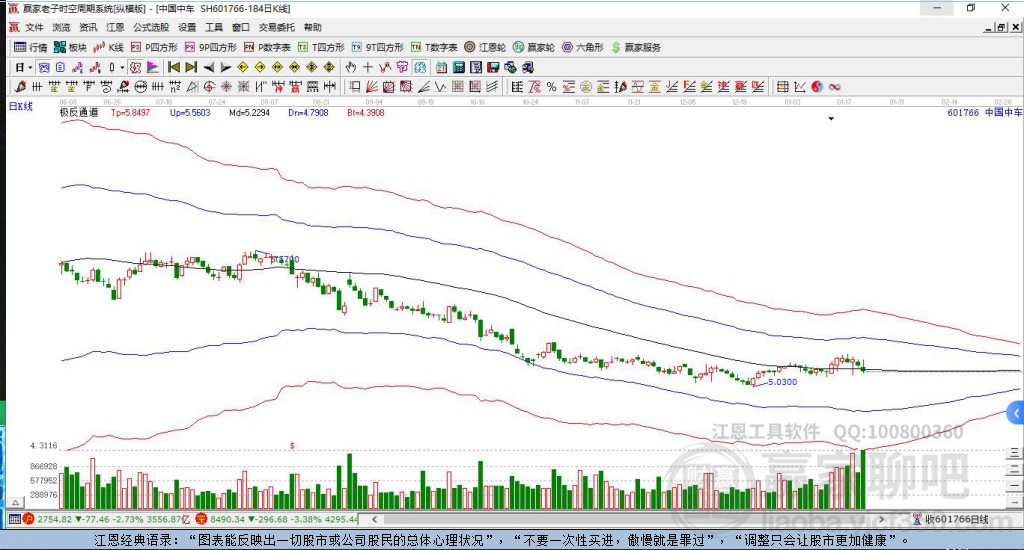Select the hand pan tool
The image size is (1024, 550).
[351, 67]
